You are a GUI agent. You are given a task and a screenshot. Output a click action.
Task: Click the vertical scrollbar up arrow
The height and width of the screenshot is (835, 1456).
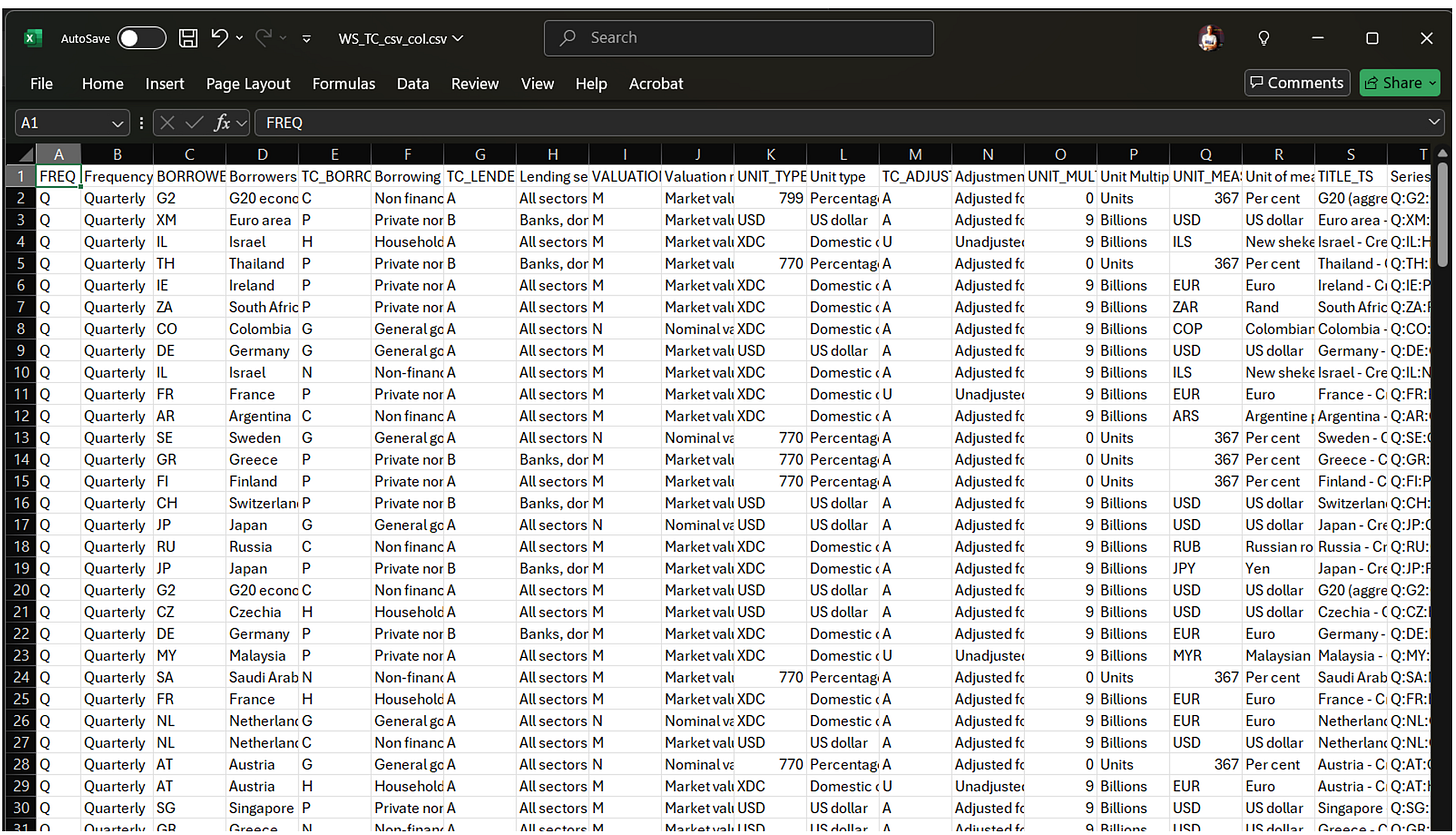1442,153
